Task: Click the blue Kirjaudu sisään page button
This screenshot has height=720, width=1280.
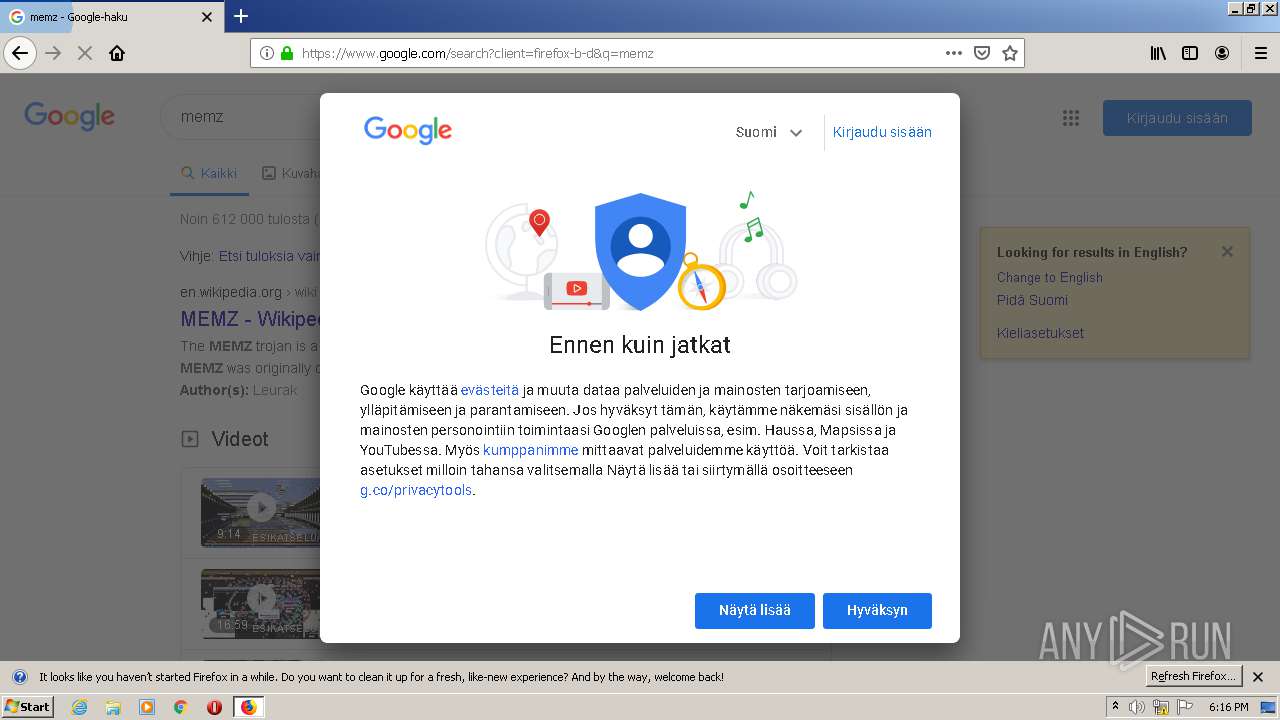Action: (x=1177, y=118)
